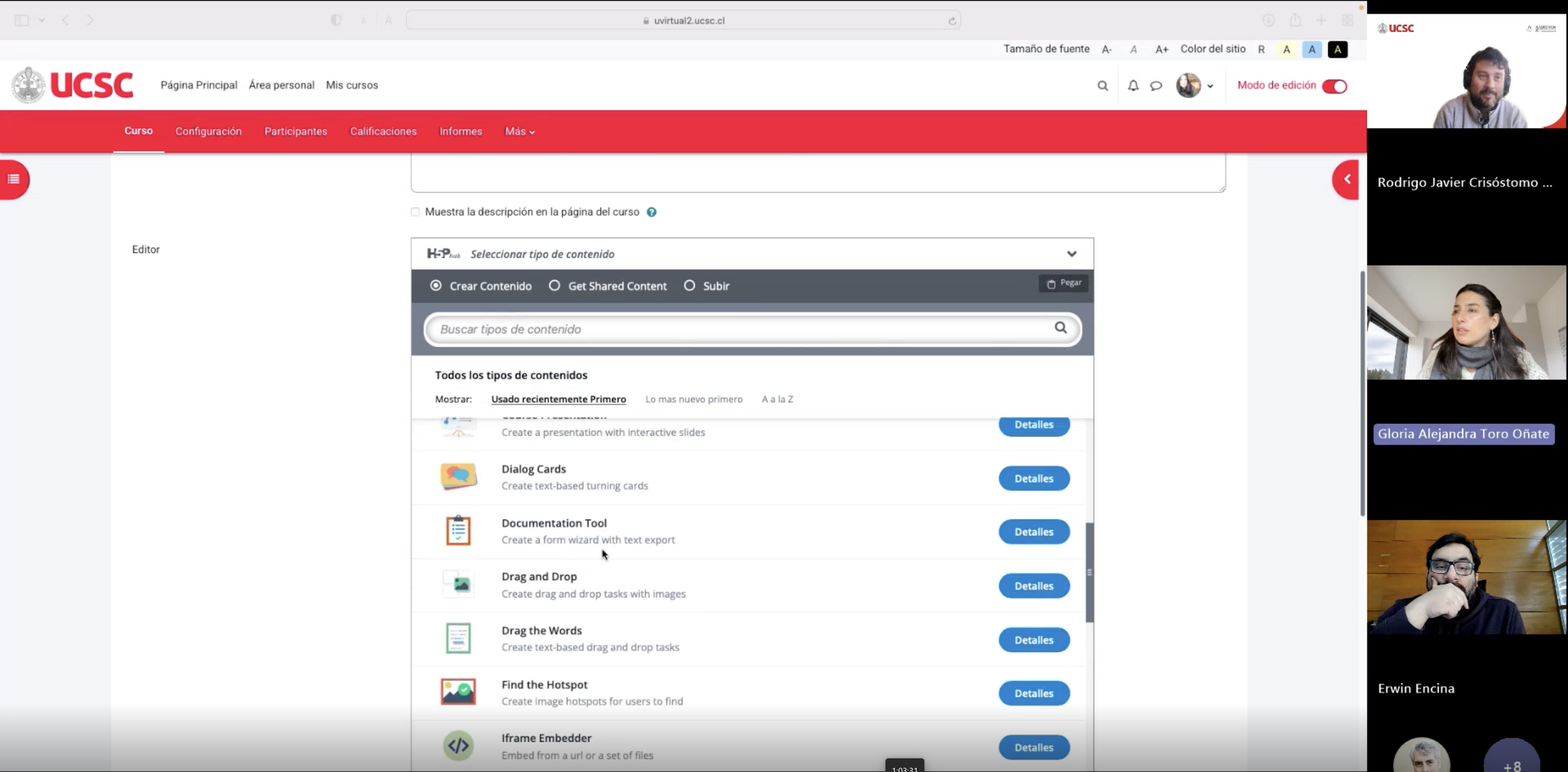Click the Buscar tipos de contenido field
The width and height of the screenshot is (1568, 772).
[x=752, y=329]
